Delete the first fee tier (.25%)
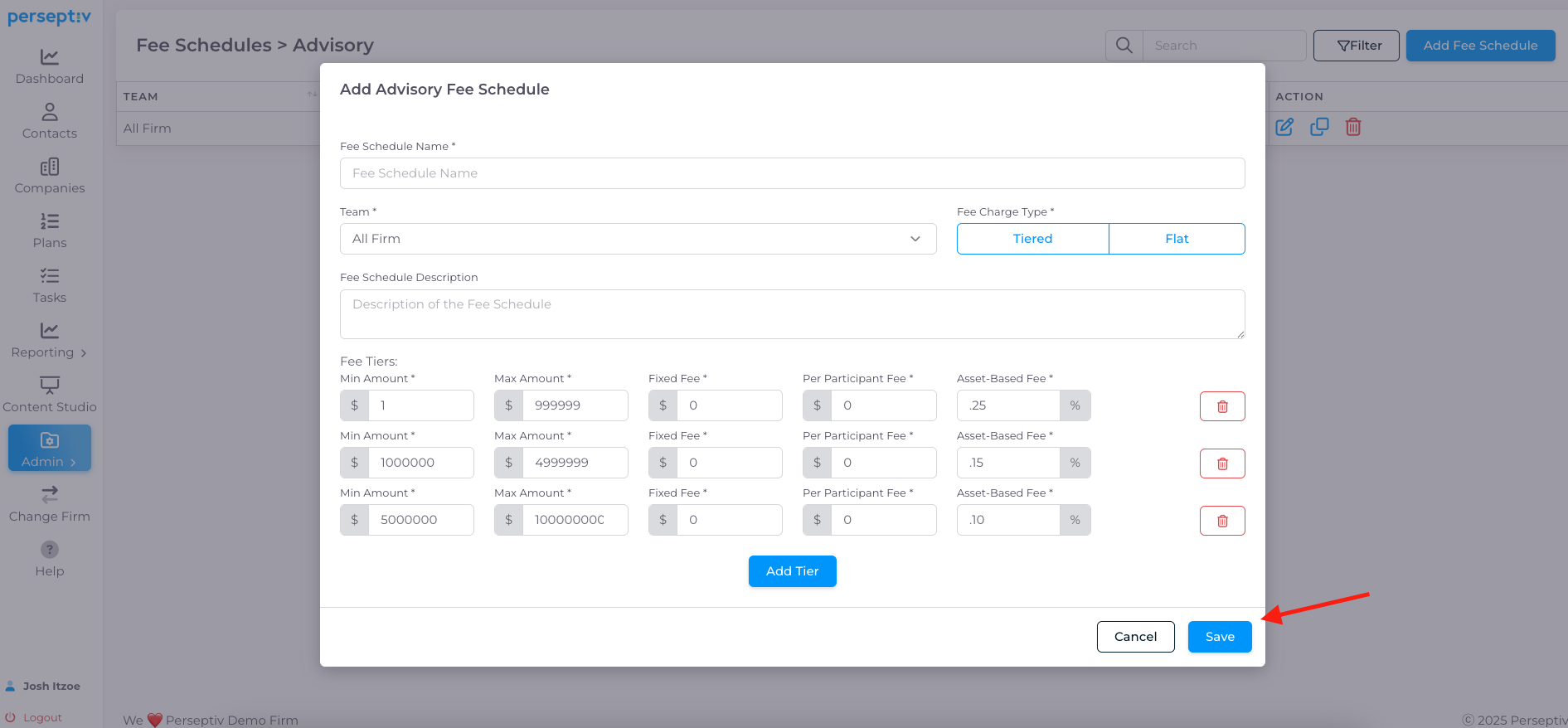This screenshot has width=1568, height=728. click(1222, 406)
